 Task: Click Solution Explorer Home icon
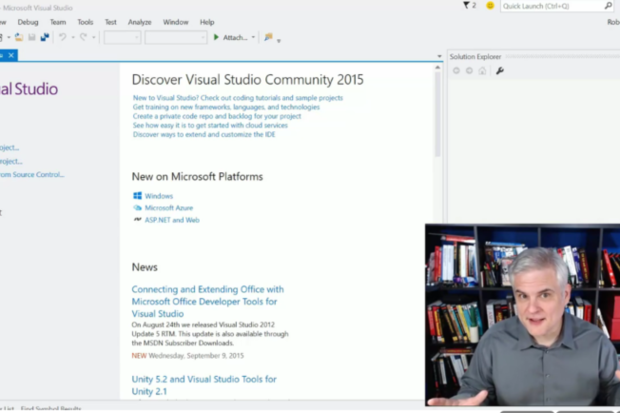[482, 71]
